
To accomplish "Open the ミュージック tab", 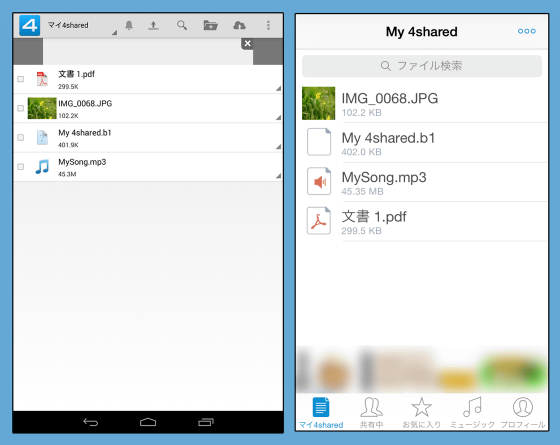I will [x=472, y=413].
